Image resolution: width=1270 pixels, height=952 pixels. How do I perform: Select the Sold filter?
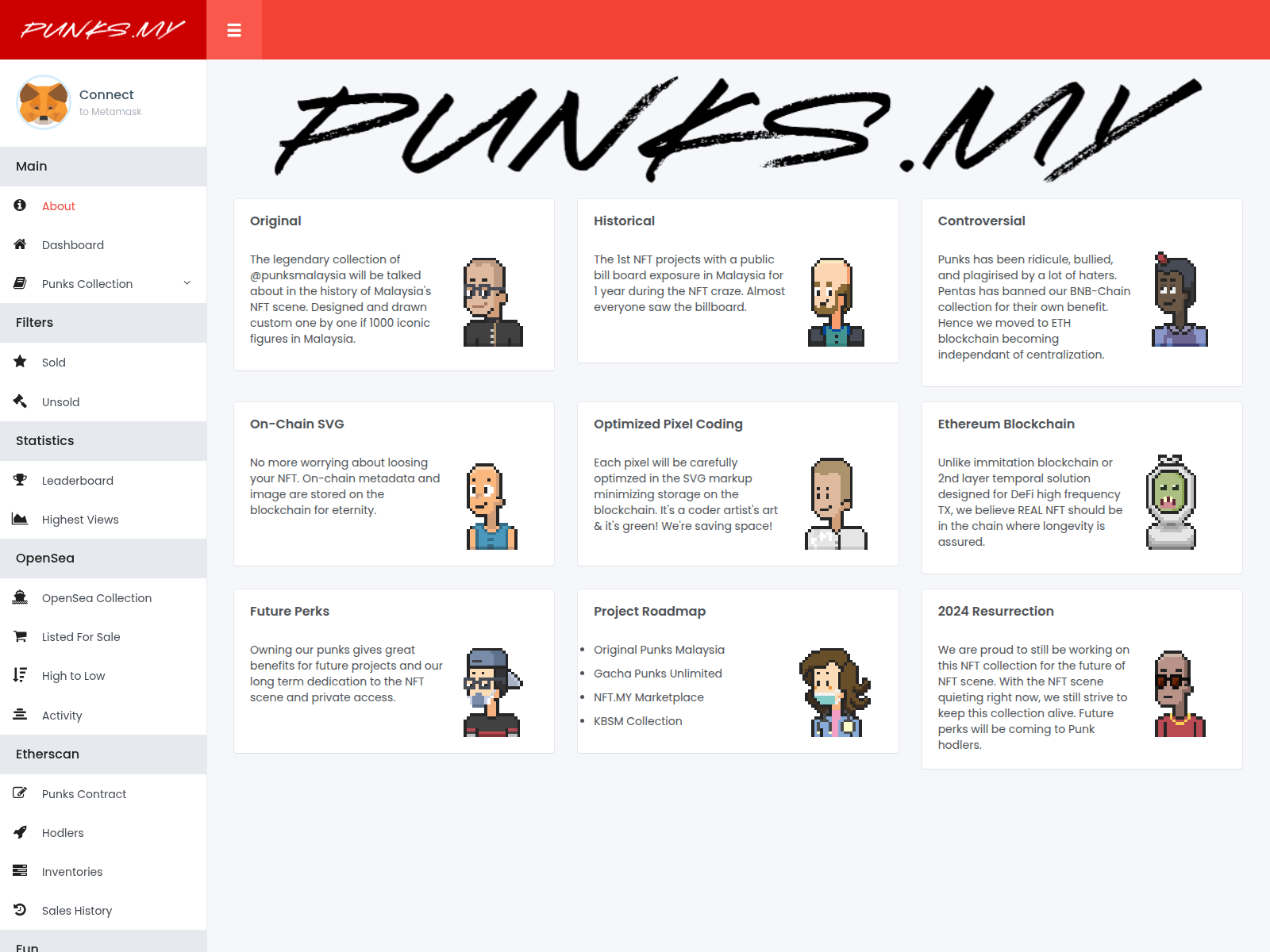103,363
